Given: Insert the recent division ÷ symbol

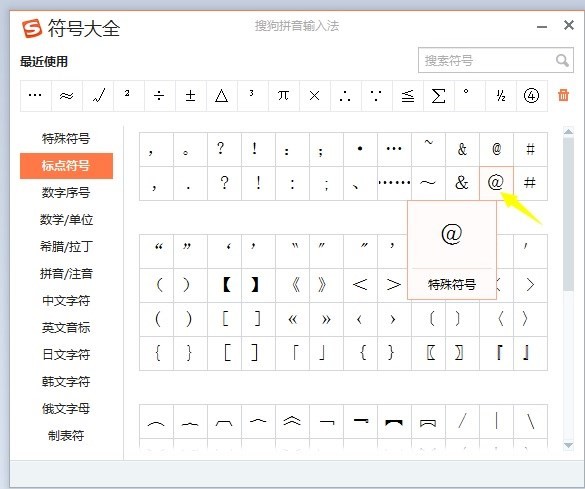Looking at the screenshot, I should pyautogui.click(x=160, y=96).
